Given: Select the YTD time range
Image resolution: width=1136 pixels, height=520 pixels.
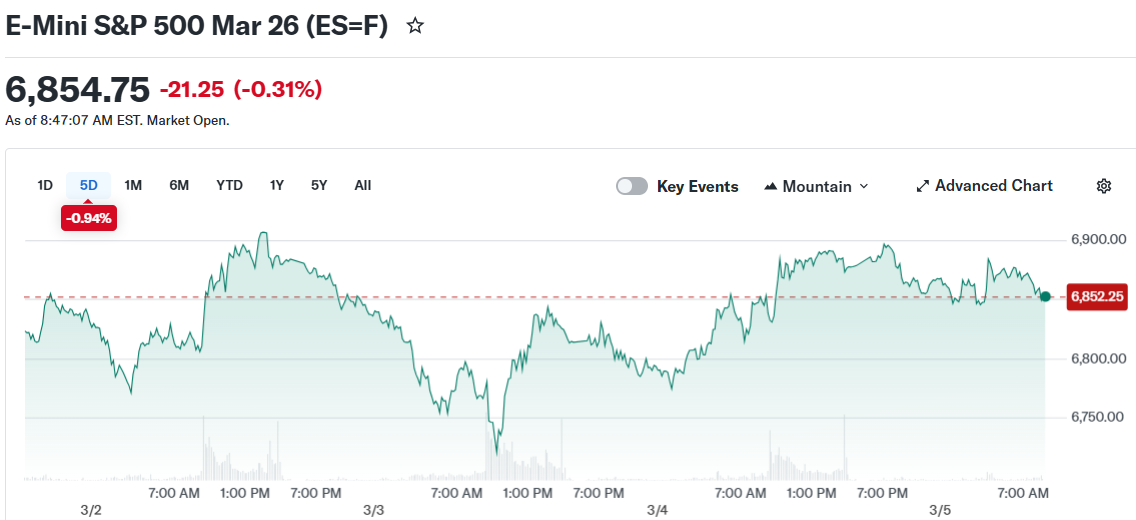Looking at the screenshot, I should click(x=229, y=185).
